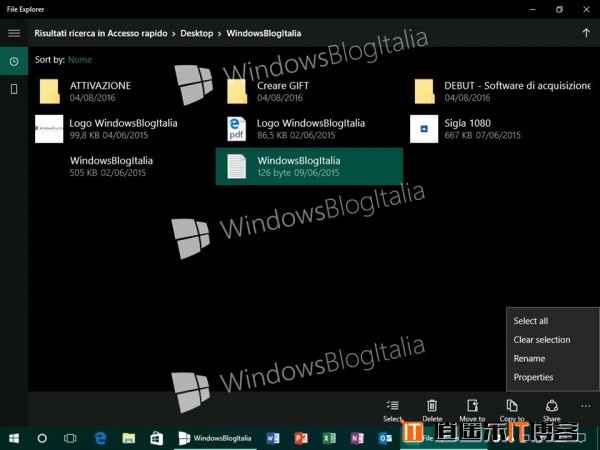Choose Rename from context menu

tap(529, 359)
